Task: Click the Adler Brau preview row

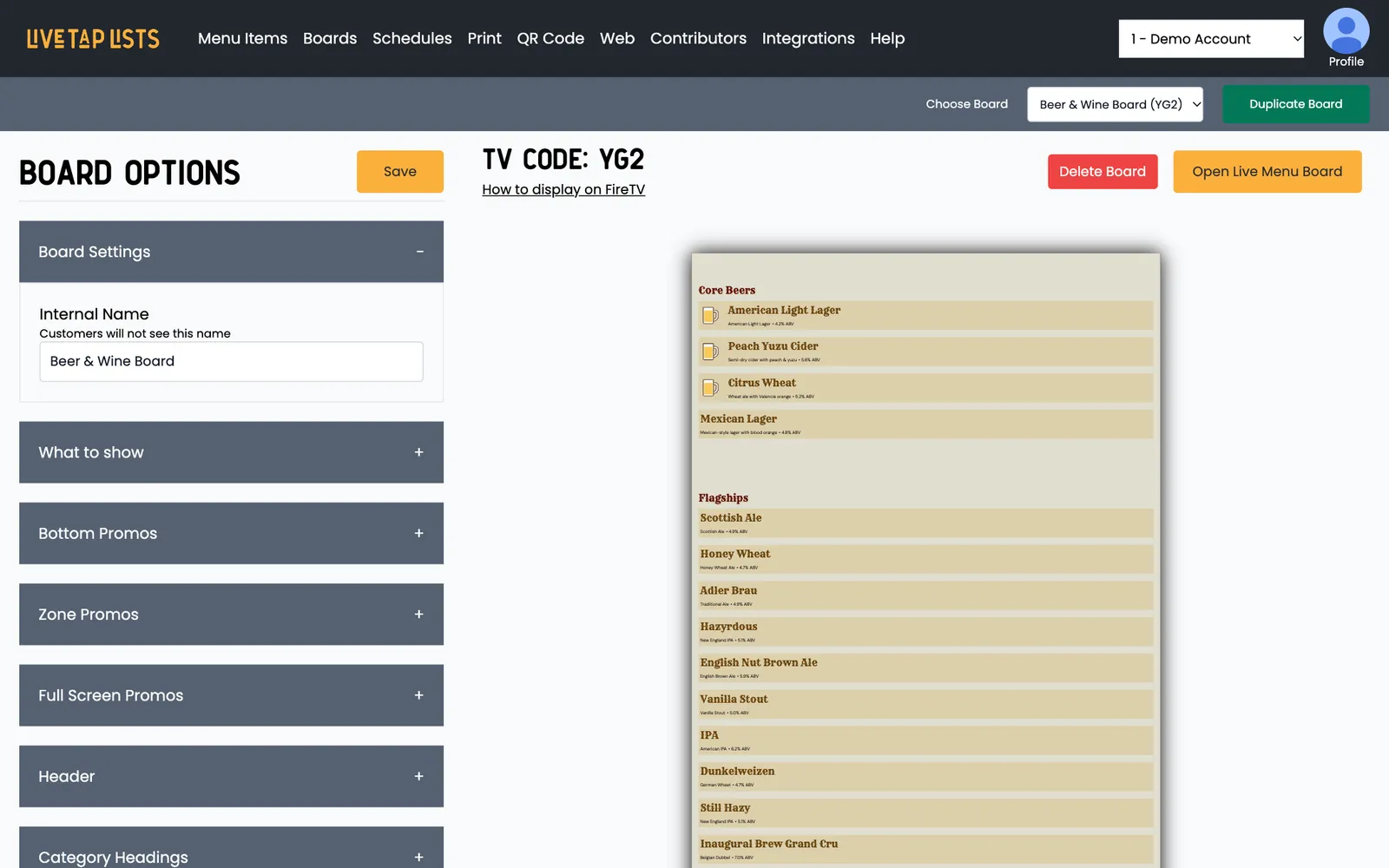Action: tap(925, 595)
